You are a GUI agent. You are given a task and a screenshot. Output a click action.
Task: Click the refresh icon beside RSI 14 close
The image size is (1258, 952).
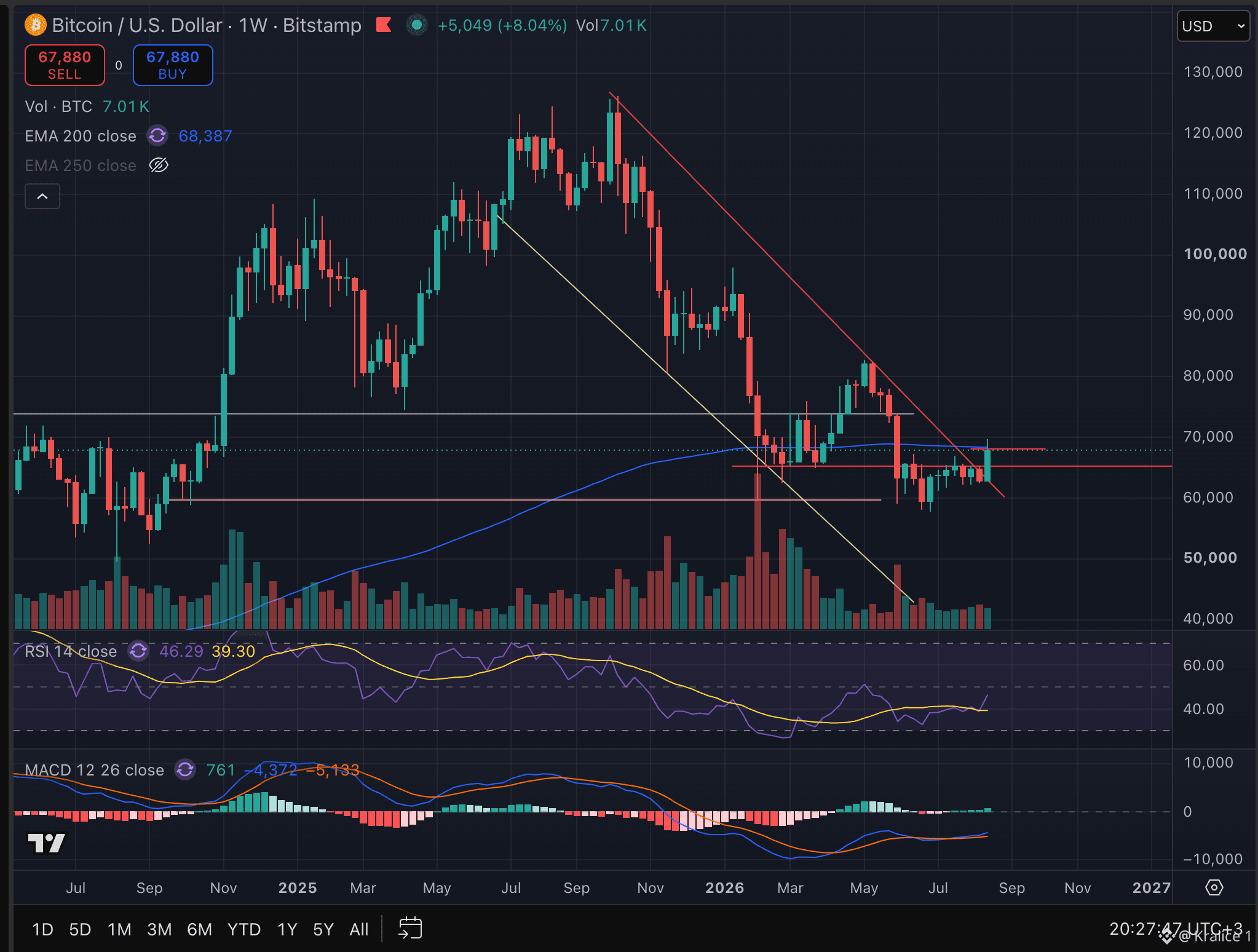pos(138,651)
